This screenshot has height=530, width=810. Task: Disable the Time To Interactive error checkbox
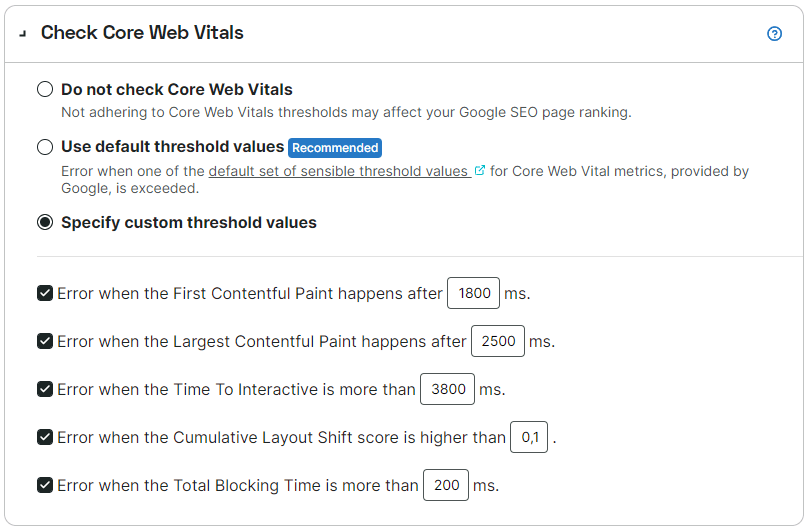[45, 389]
